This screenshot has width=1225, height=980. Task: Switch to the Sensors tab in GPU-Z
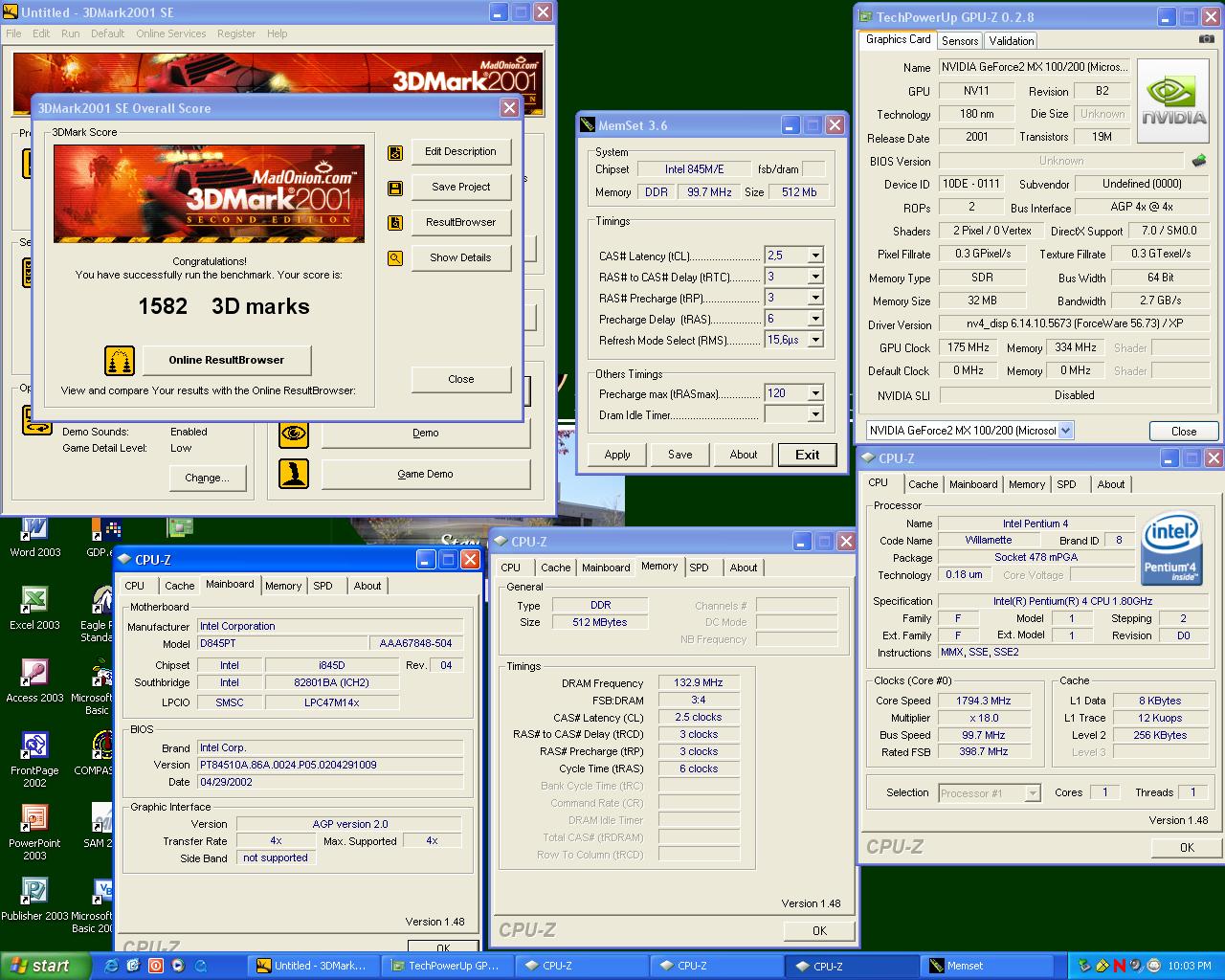tap(960, 40)
